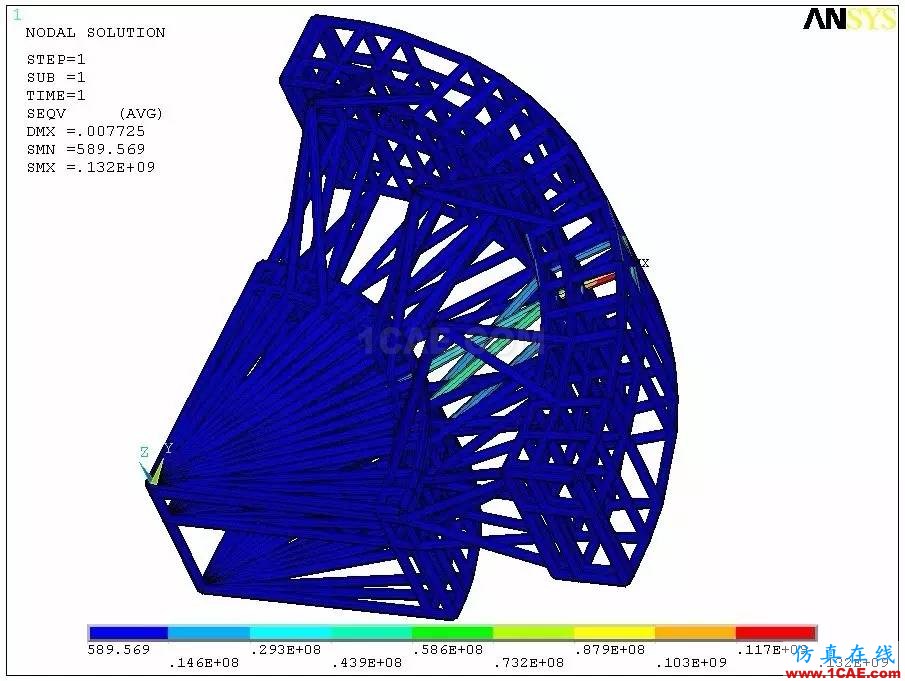Select the NODAL SOLUTION title text
This screenshot has height=681, width=905.
point(95,33)
